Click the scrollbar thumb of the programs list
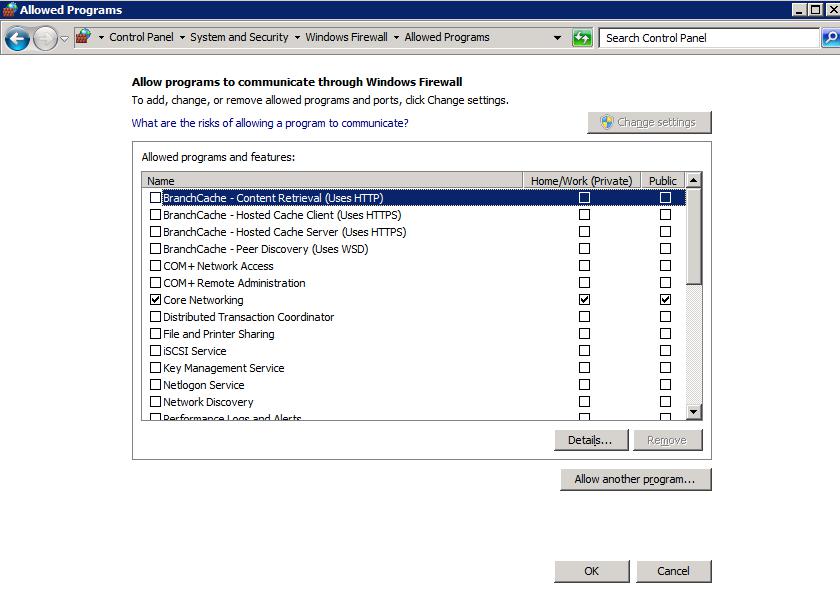Image resolution: width=840 pixels, height=592 pixels. 693,236
